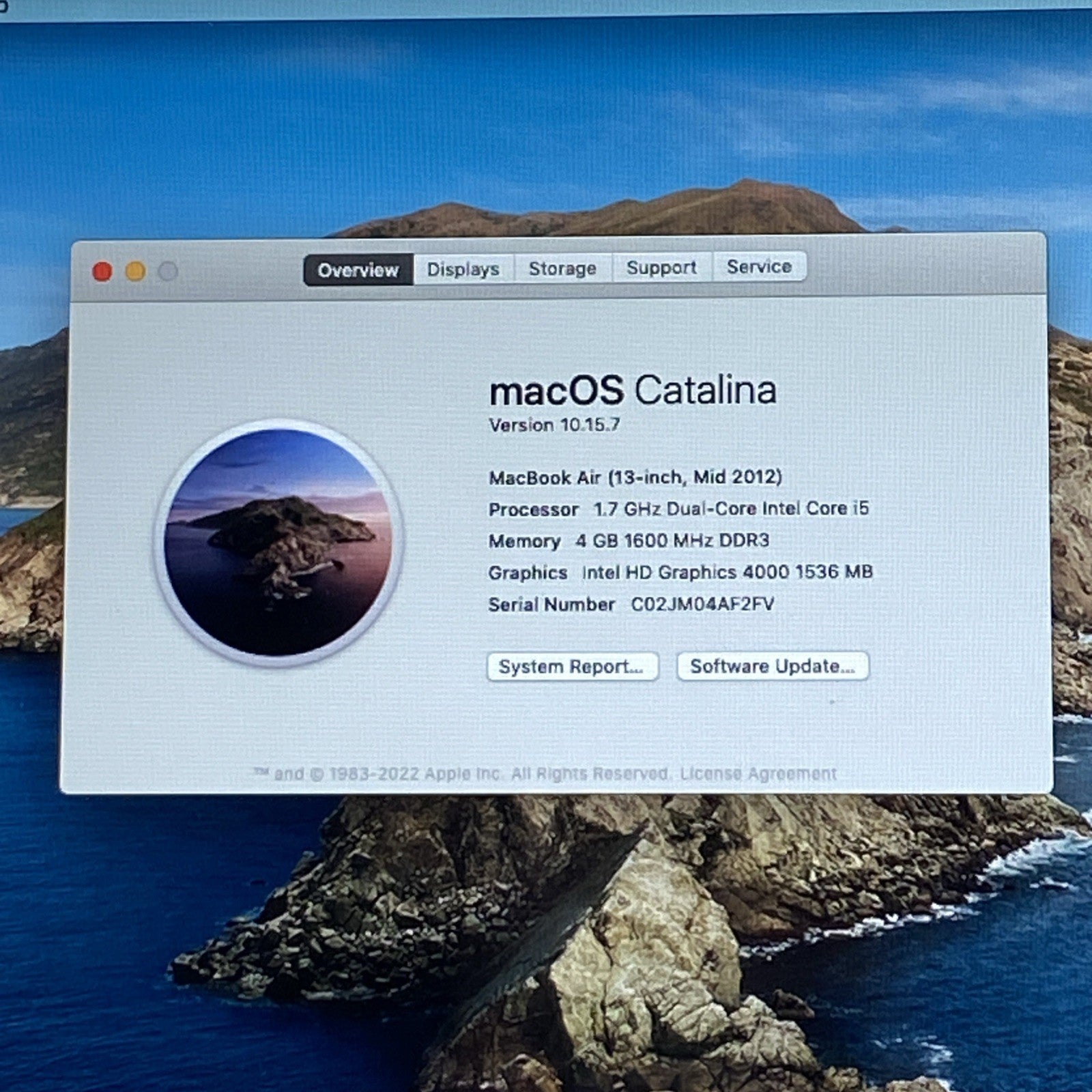Click Version 10.15.7 to reveal build number
Screen dimensions: 1092x1092
tap(554, 425)
